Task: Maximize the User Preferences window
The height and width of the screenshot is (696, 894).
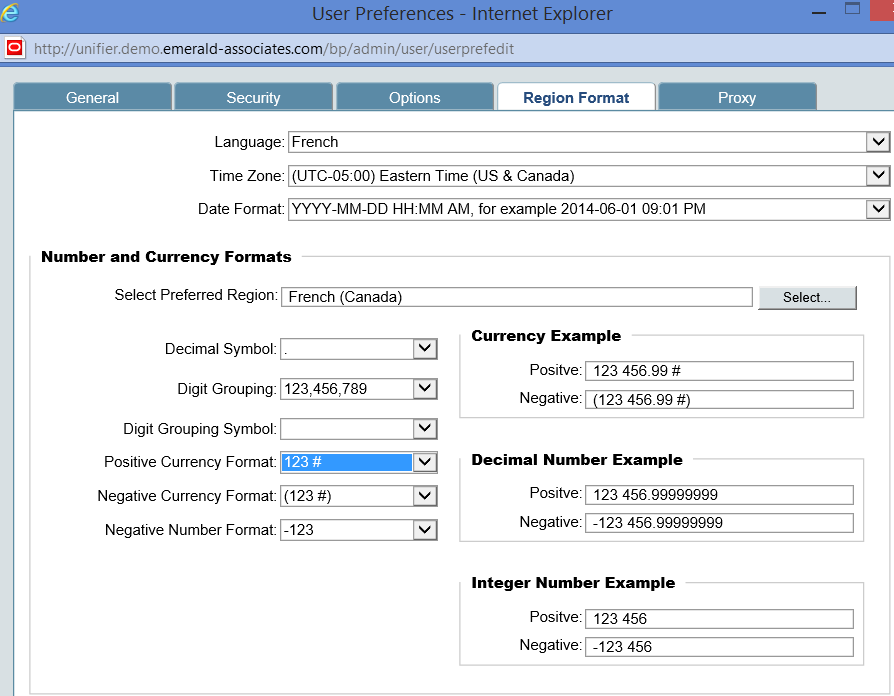Action: pyautogui.click(x=853, y=10)
